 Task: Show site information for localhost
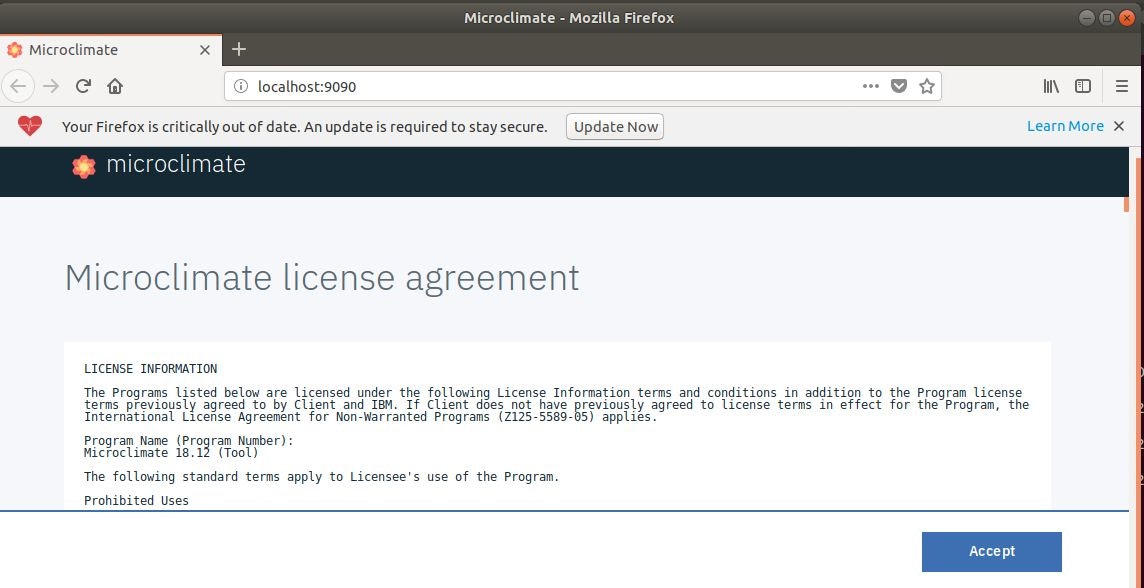coord(241,87)
